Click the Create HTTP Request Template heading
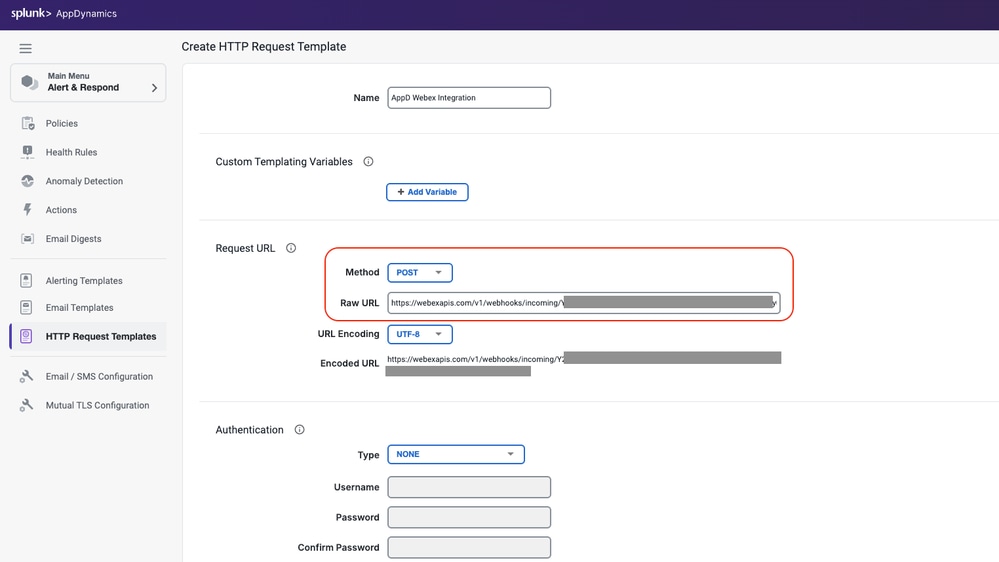 (x=264, y=47)
